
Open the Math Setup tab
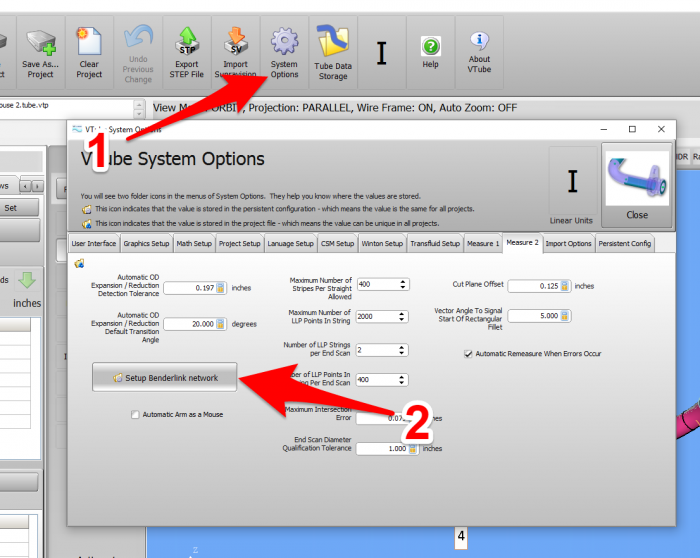pyautogui.click(x=194, y=244)
